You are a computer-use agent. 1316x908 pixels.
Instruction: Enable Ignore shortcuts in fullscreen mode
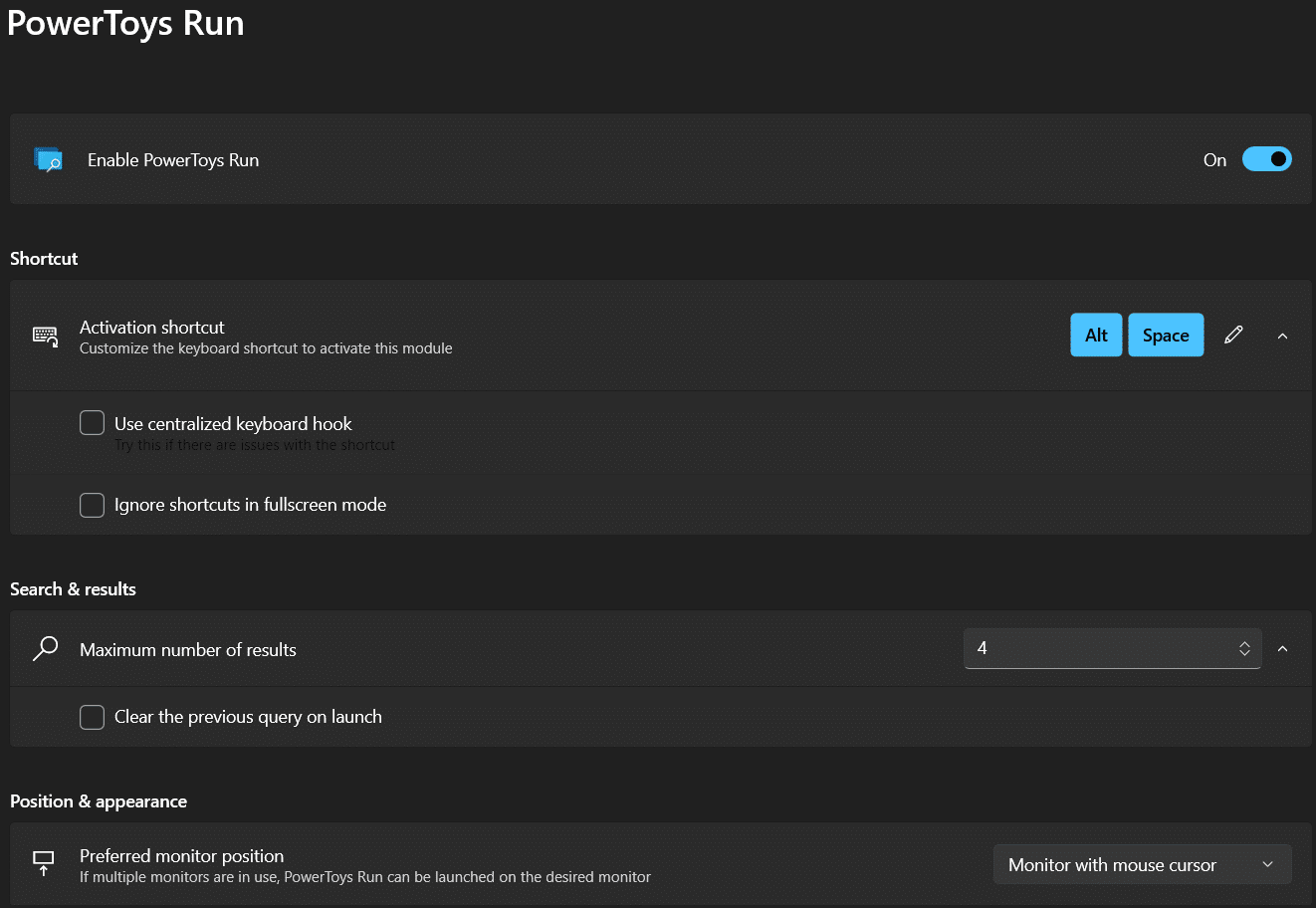click(x=93, y=505)
